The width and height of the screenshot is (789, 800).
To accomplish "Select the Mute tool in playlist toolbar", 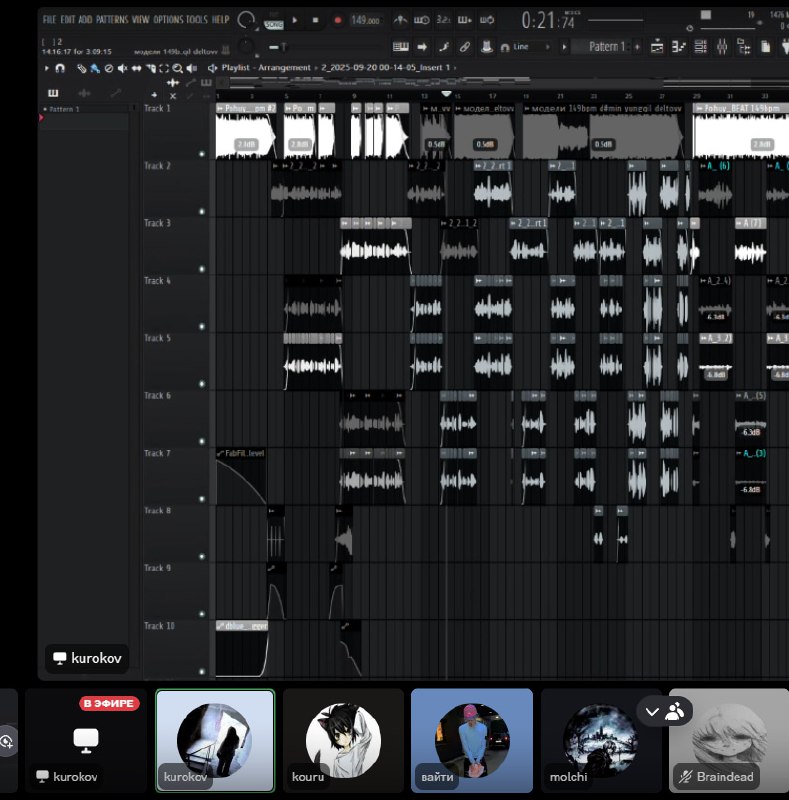I will (x=122, y=68).
